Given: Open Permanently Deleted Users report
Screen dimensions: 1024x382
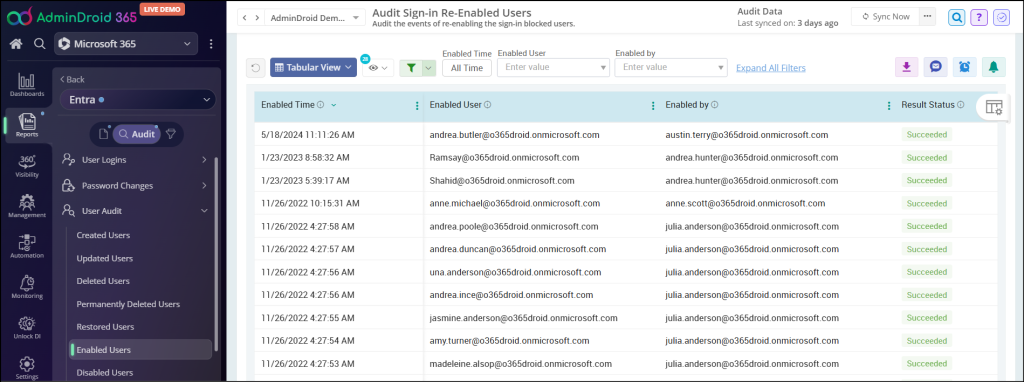Looking at the screenshot, I should pyautogui.click(x=128, y=304).
